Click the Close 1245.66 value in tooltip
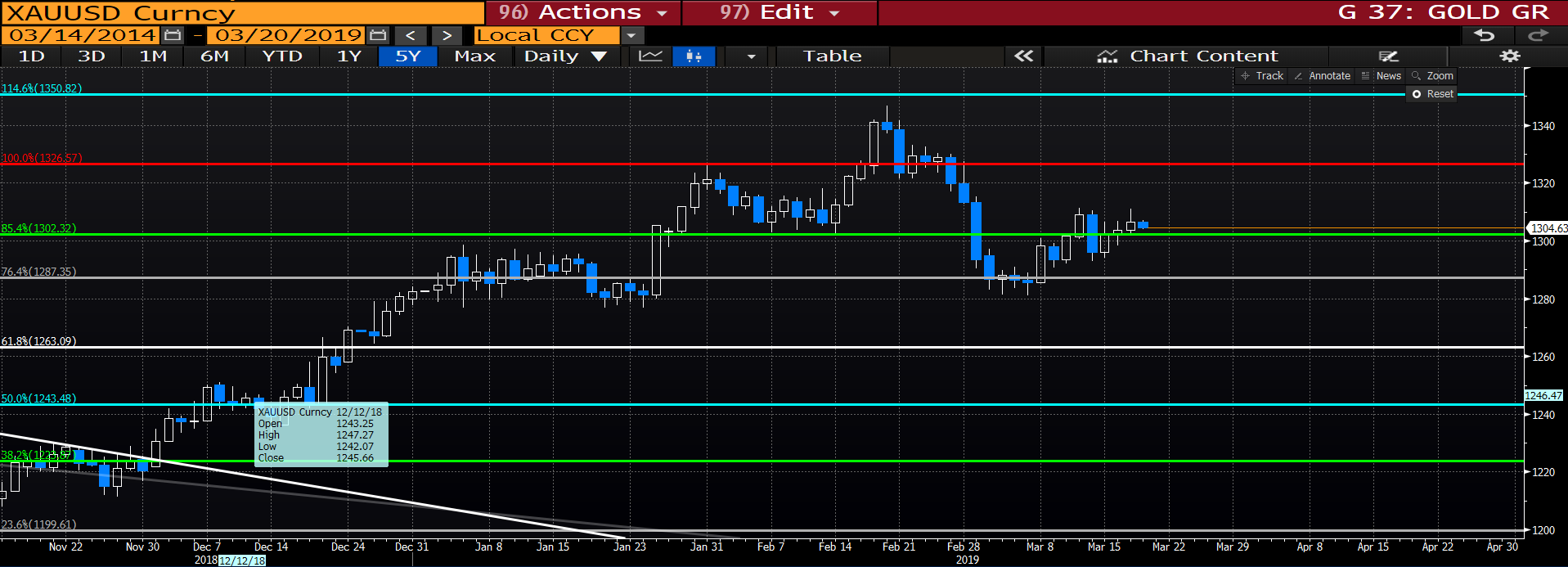The image size is (1568, 567). tap(355, 458)
